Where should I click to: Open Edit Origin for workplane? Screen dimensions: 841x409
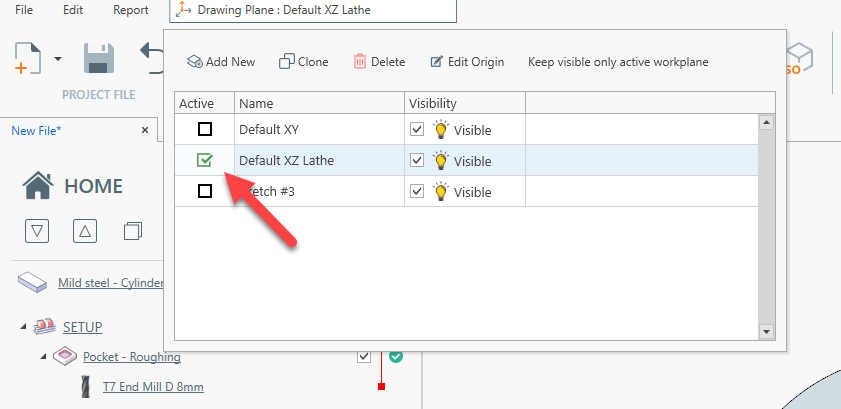(467, 62)
